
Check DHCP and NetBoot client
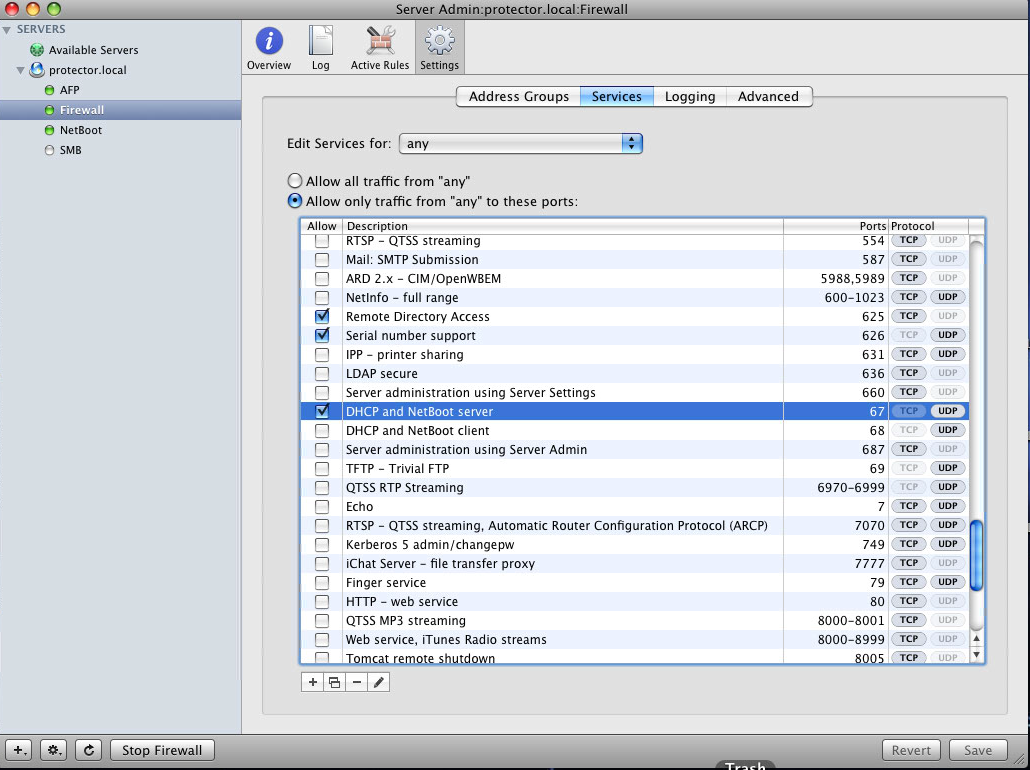pyautogui.click(x=322, y=430)
